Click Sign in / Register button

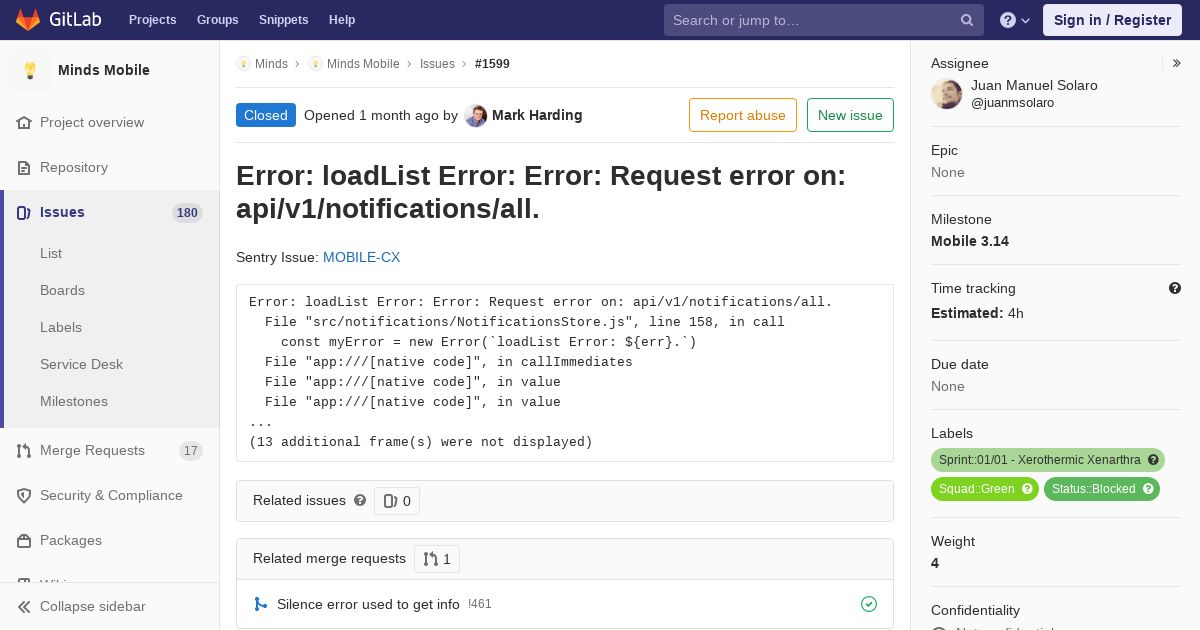tap(1112, 20)
